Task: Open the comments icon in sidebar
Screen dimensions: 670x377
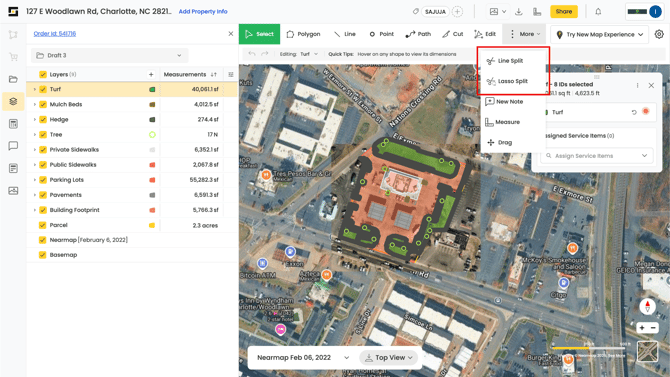Action: click(13, 146)
